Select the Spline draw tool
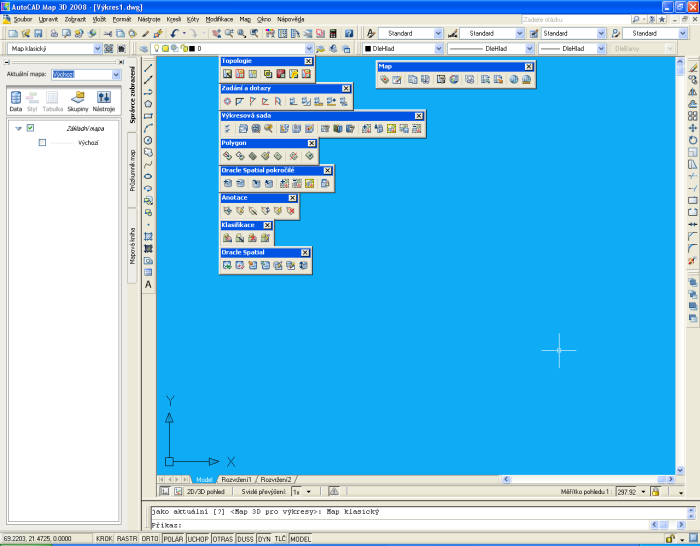Image resolution: width=700 pixels, height=546 pixels. coord(148,164)
